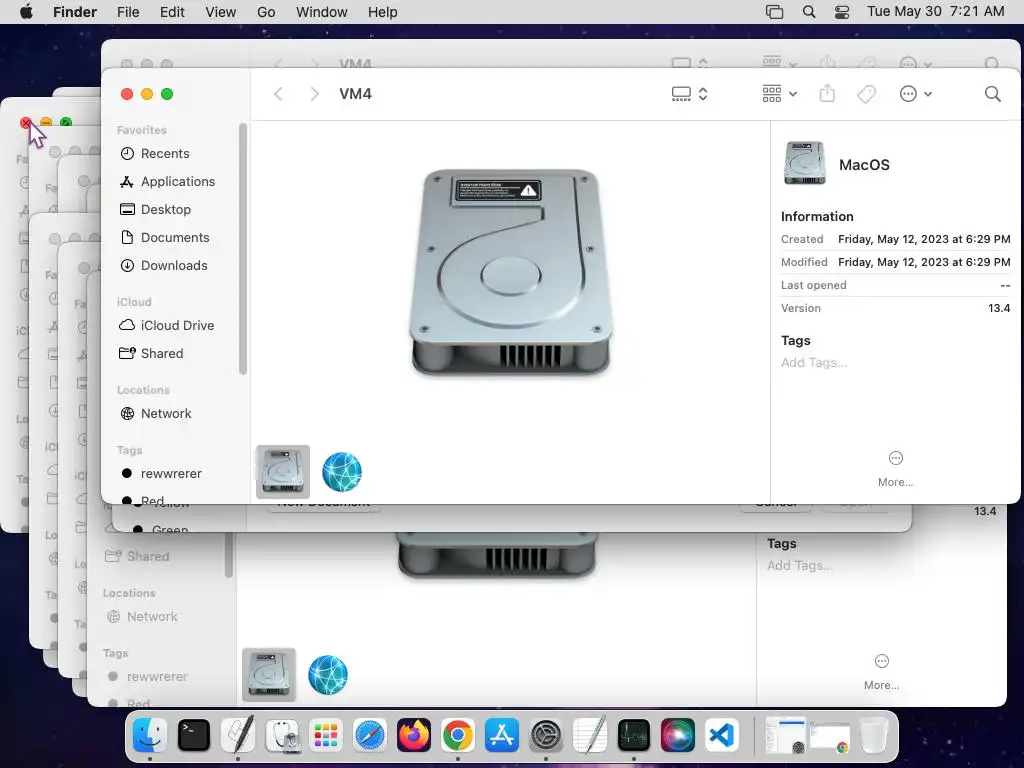Viewport: 1024px width, 768px height.
Task: Open Firefox from the Dock
Action: [x=414, y=735]
